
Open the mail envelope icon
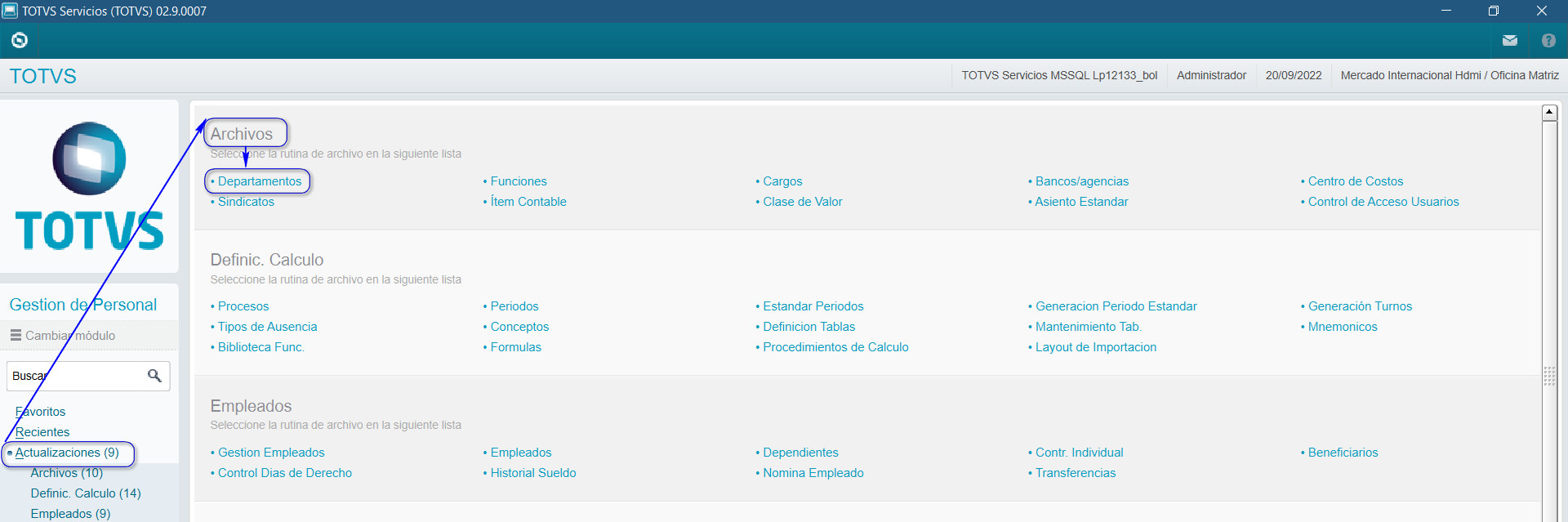tap(1510, 40)
